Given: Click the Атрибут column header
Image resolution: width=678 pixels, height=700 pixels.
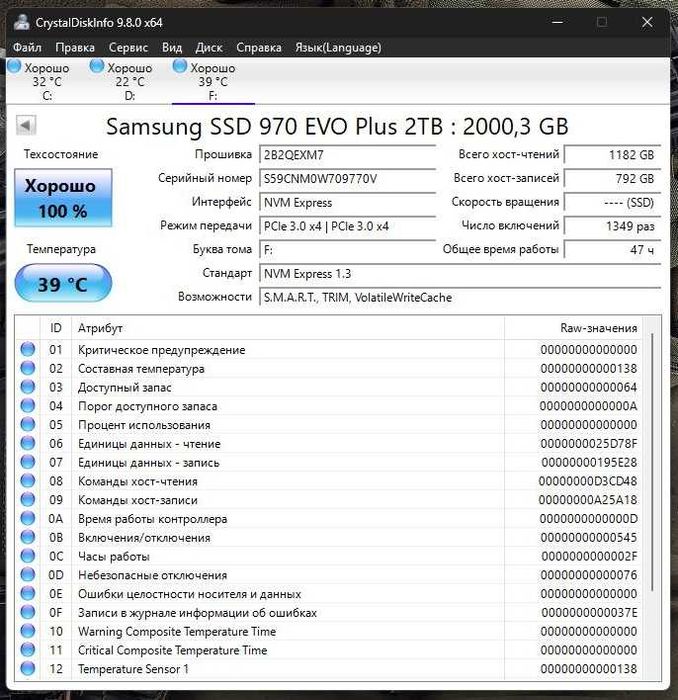Looking at the screenshot, I should (x=288, y=328).
